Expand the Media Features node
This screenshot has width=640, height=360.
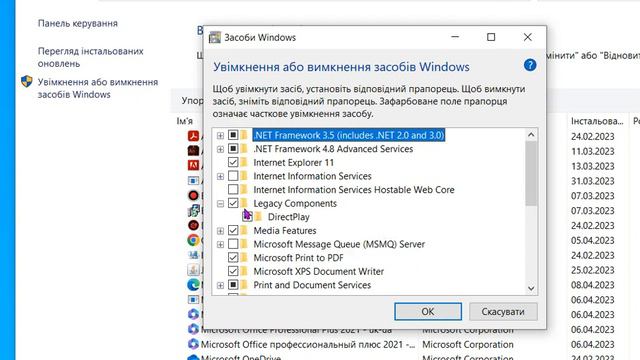[220, 231]
